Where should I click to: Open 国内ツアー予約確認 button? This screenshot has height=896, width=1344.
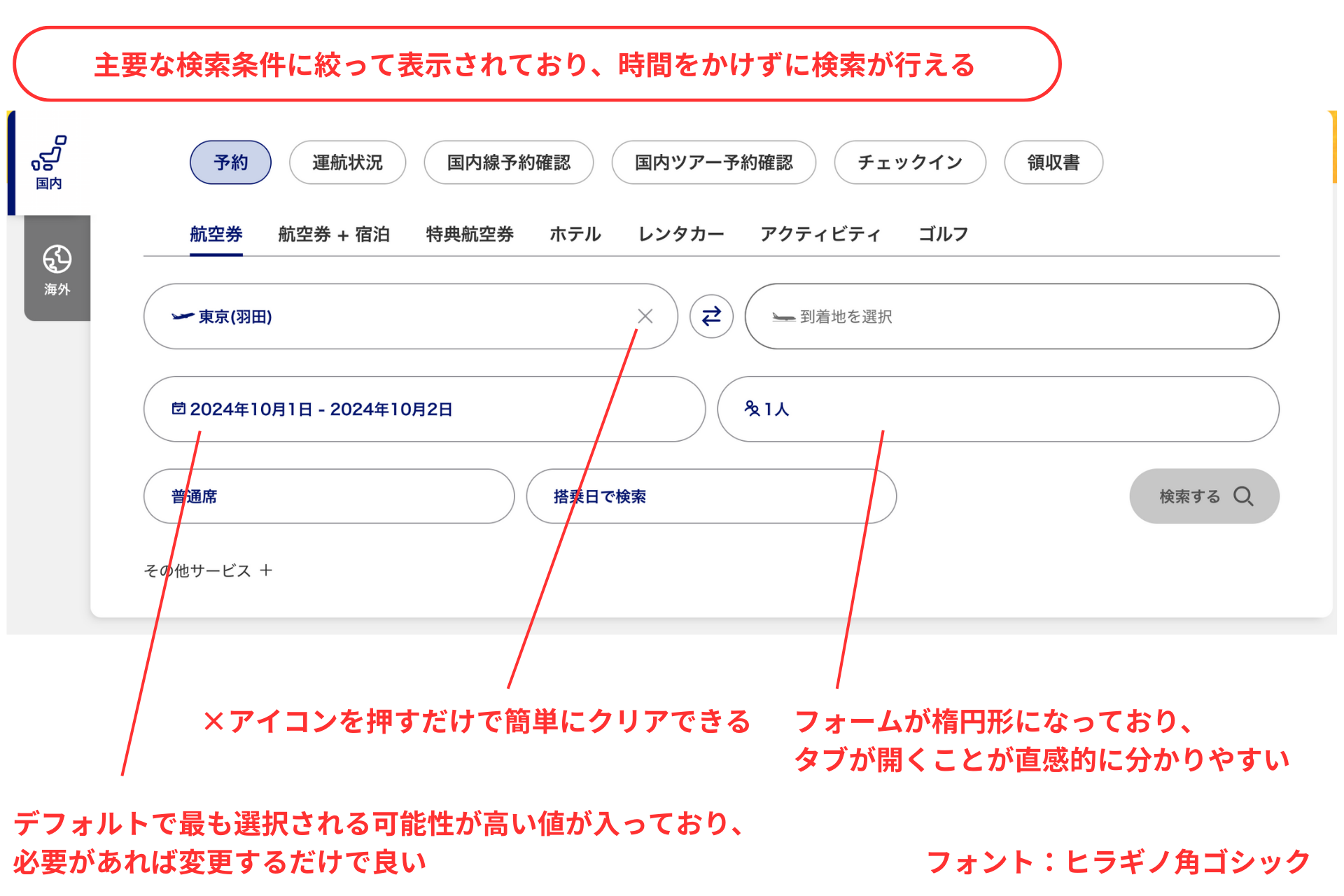click(x=713, y=162)
